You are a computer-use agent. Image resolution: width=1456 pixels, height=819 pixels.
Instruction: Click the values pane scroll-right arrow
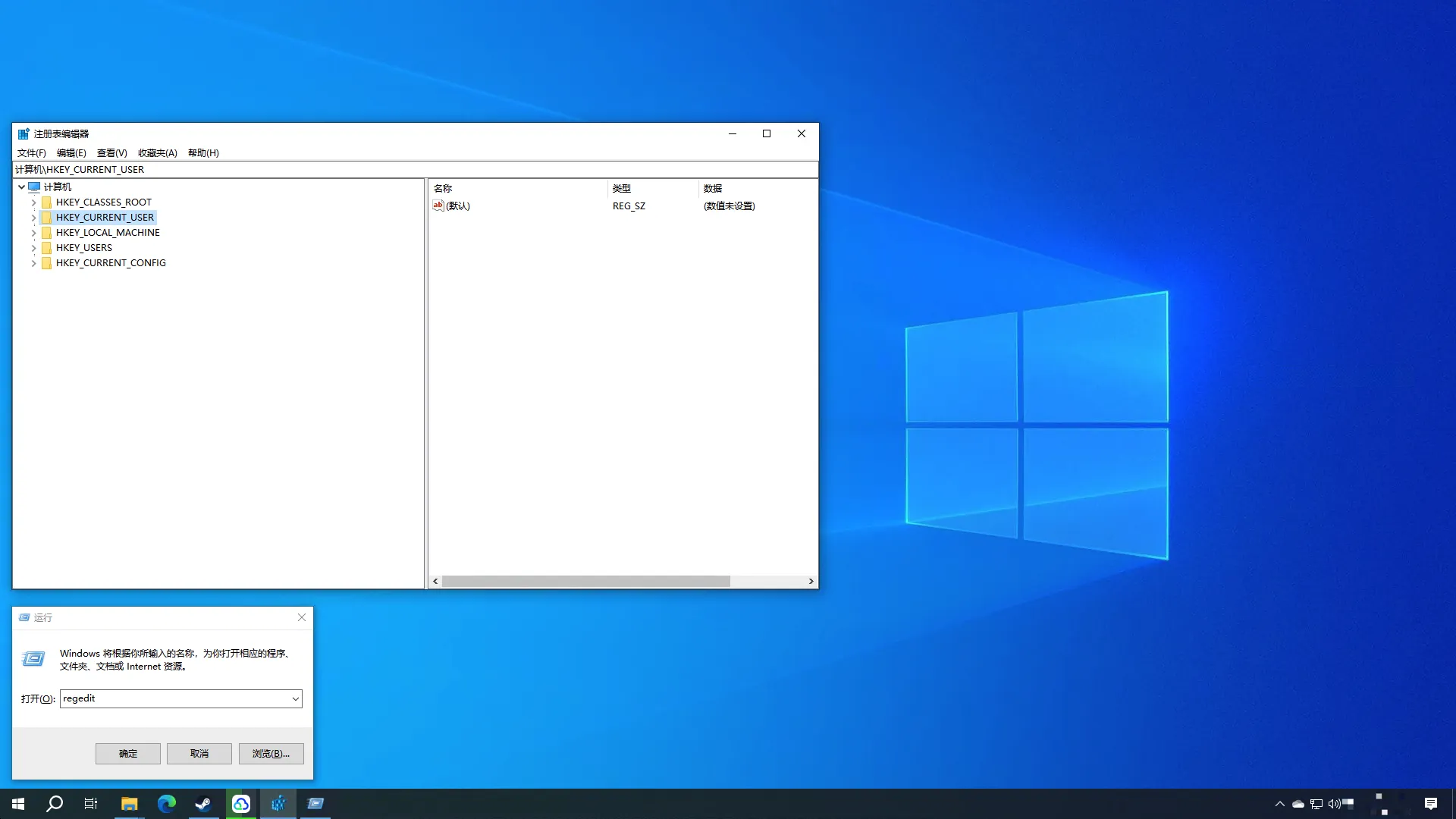pos(811,582)
